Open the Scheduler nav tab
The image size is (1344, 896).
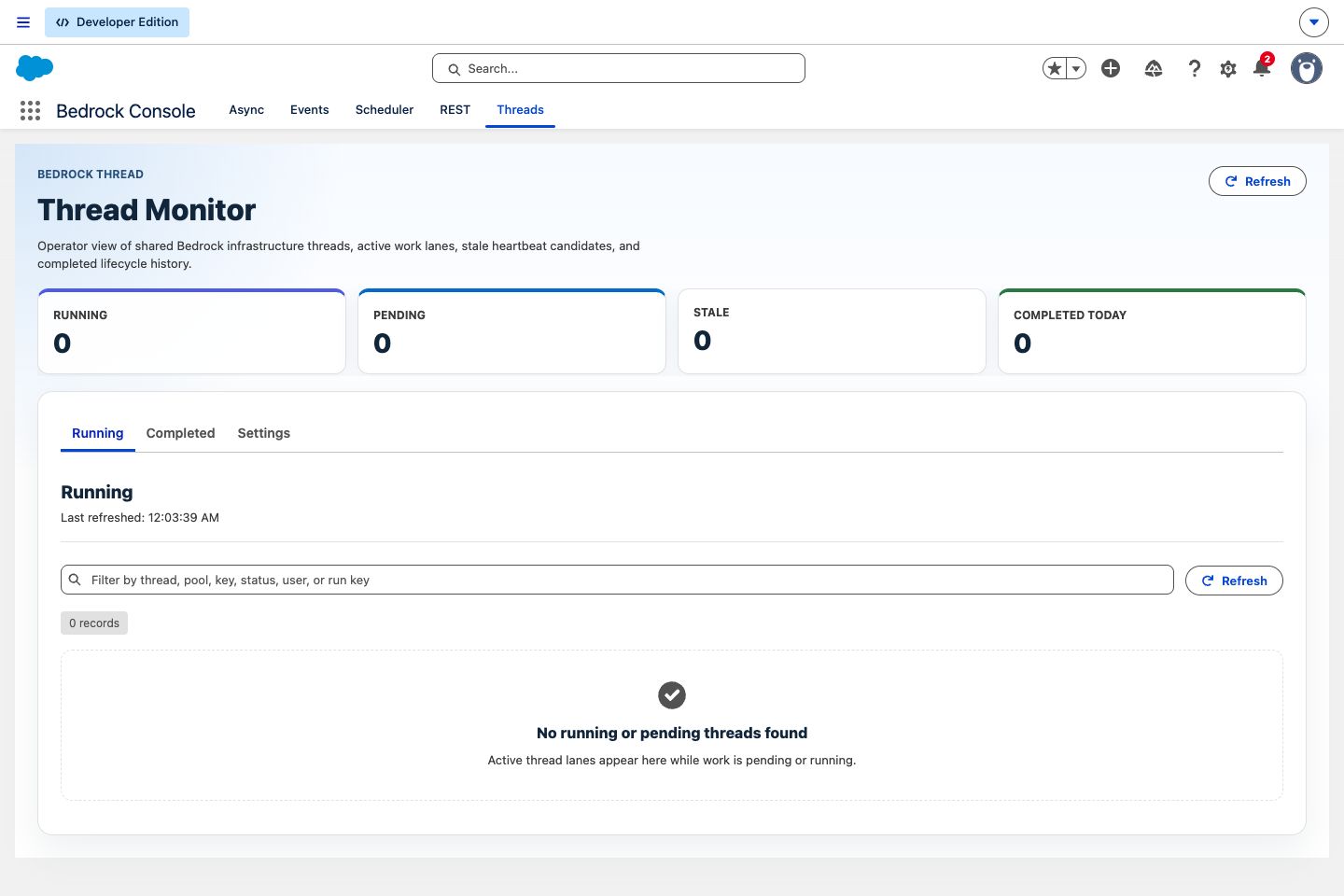click(385, 110)
